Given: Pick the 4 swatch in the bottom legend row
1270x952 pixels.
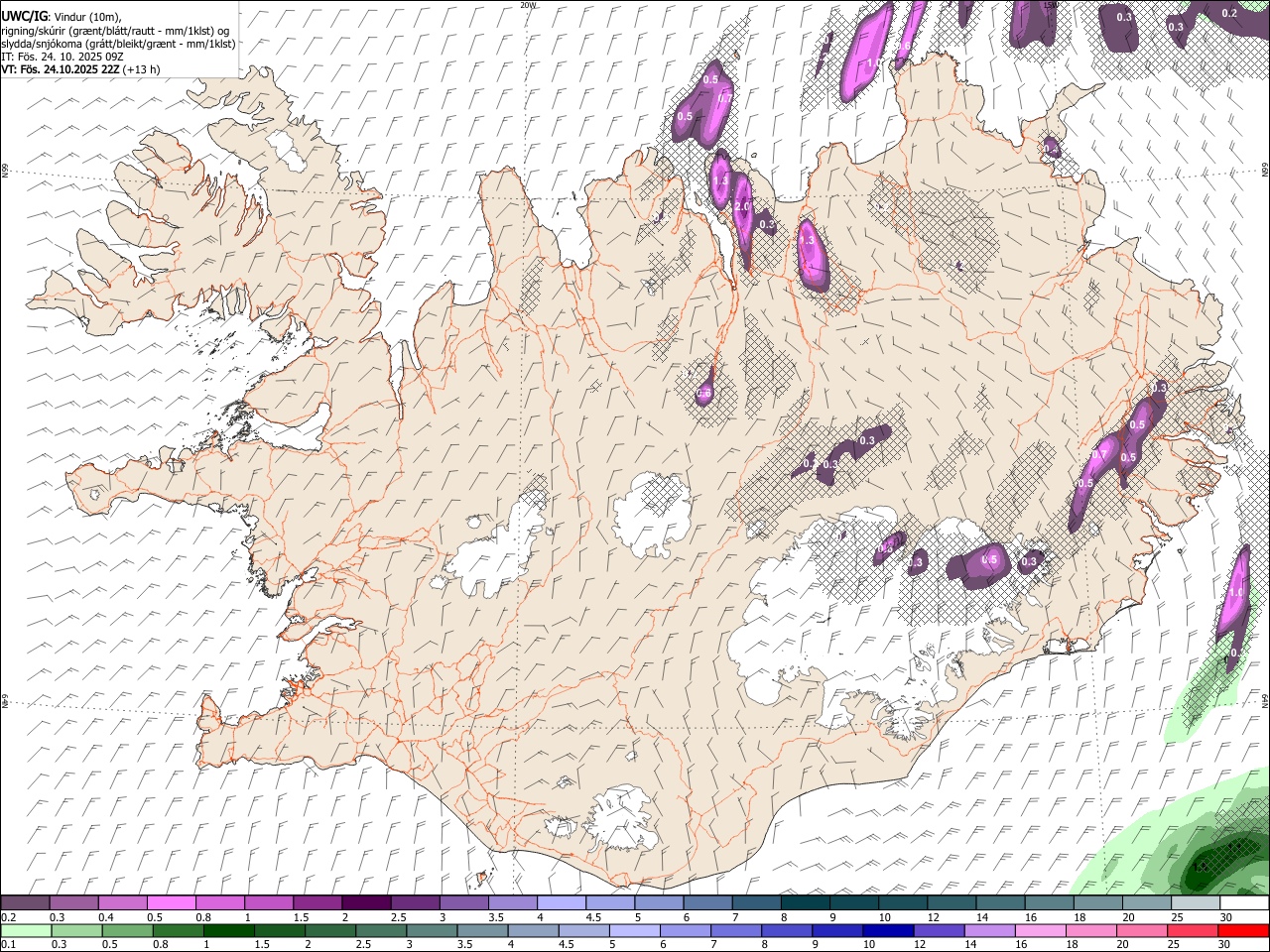Looking at the screenshot, I should point(534,930).
